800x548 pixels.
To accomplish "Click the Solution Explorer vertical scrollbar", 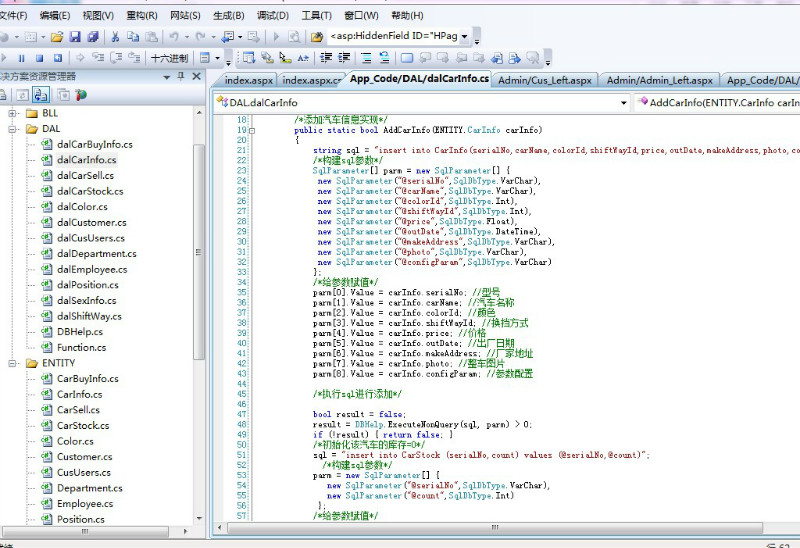I will click(x=198, y=250).
